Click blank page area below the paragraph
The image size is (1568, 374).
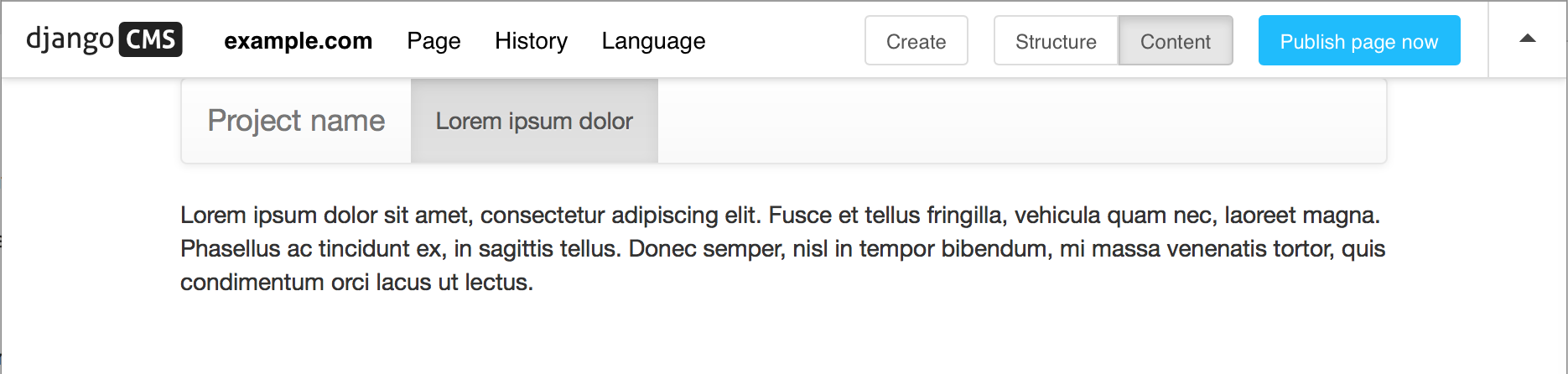pos(780,335)
